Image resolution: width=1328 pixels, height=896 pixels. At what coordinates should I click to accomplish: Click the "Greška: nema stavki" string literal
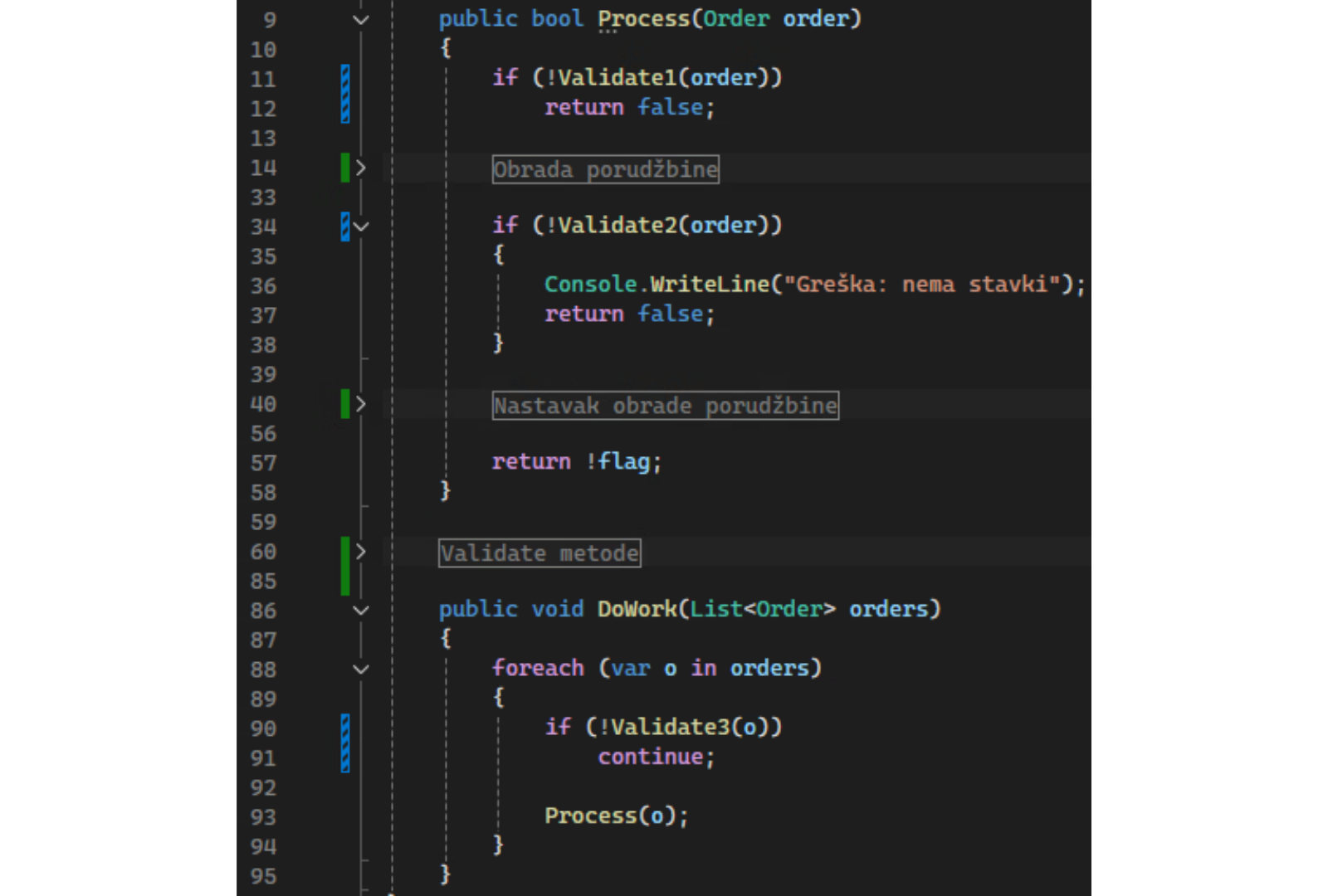pyautogui.click(x=922, y=285)
